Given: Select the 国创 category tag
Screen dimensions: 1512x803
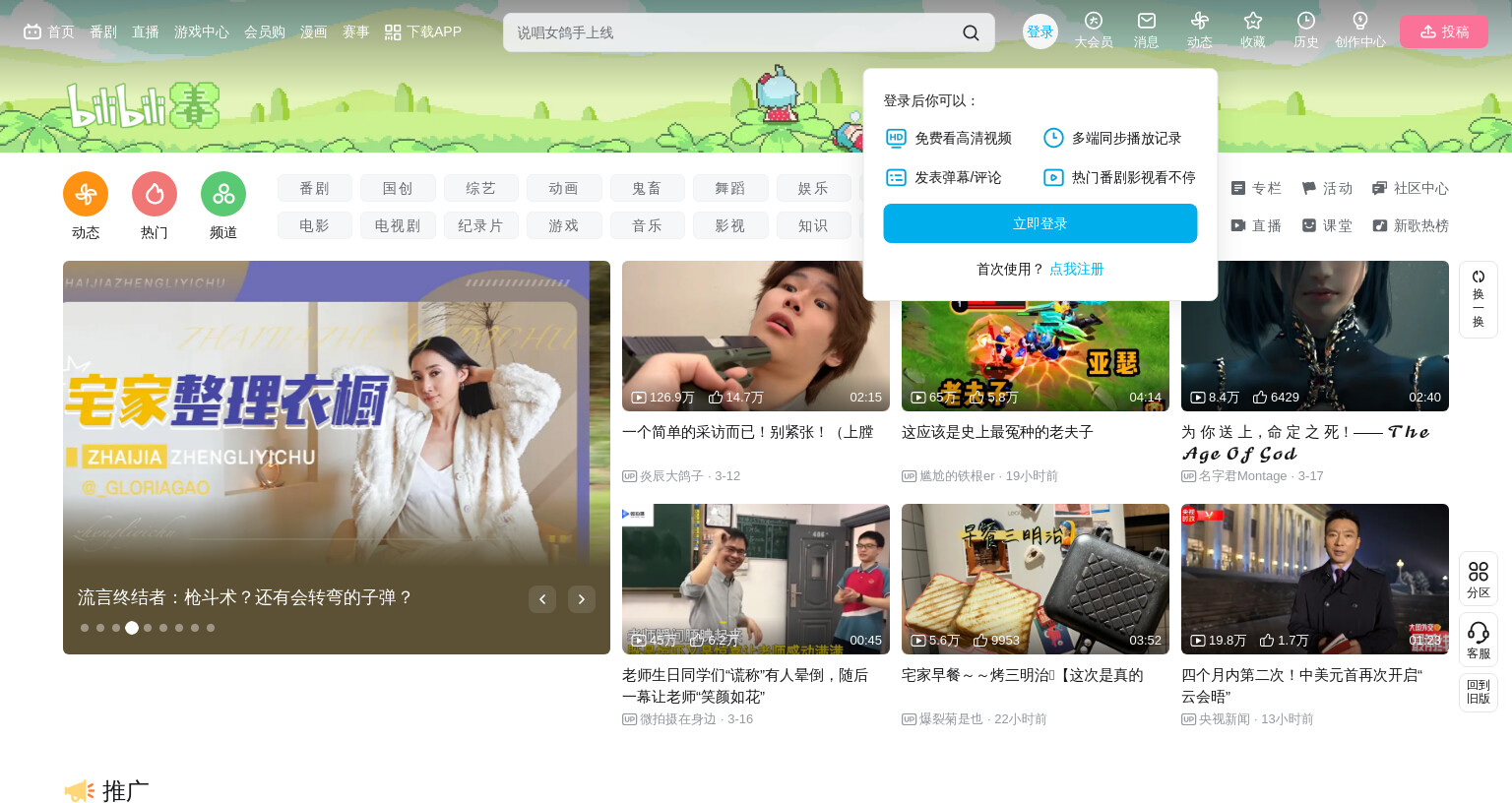Looking at the screenshot, I should tap(398, 188).
